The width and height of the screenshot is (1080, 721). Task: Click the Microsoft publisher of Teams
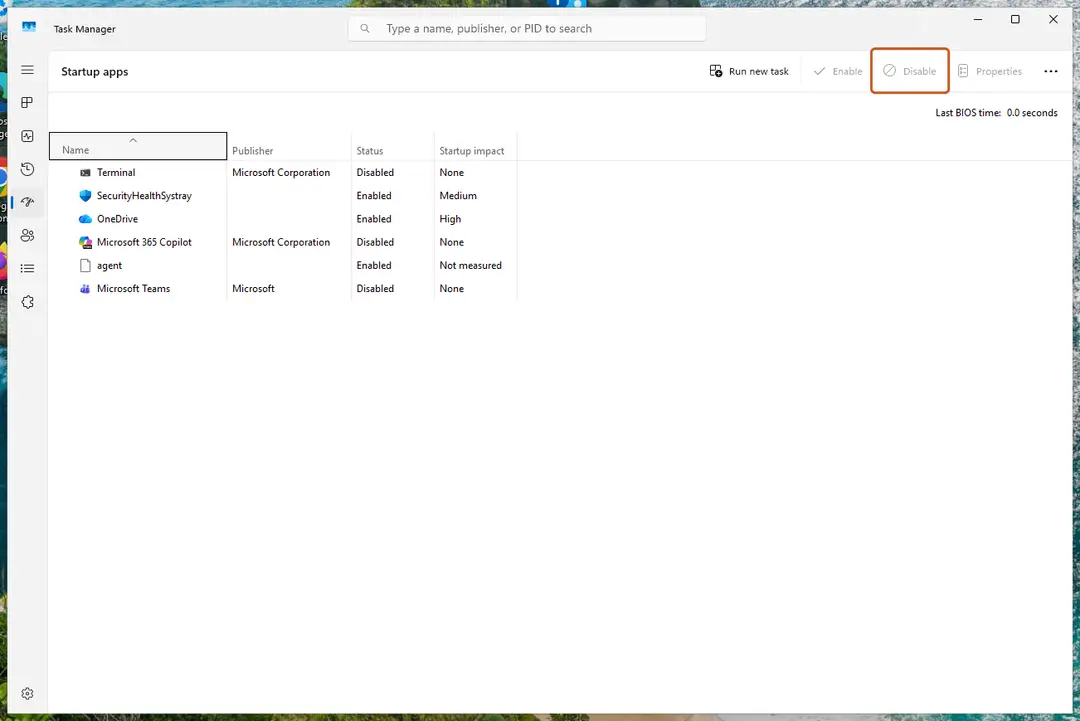point(253,289)
